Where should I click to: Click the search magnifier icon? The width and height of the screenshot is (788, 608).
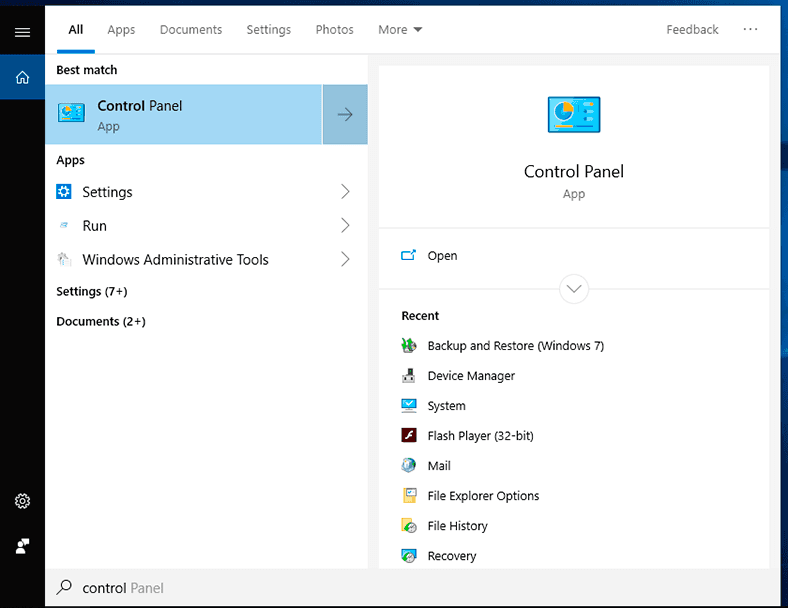[64, 587]
